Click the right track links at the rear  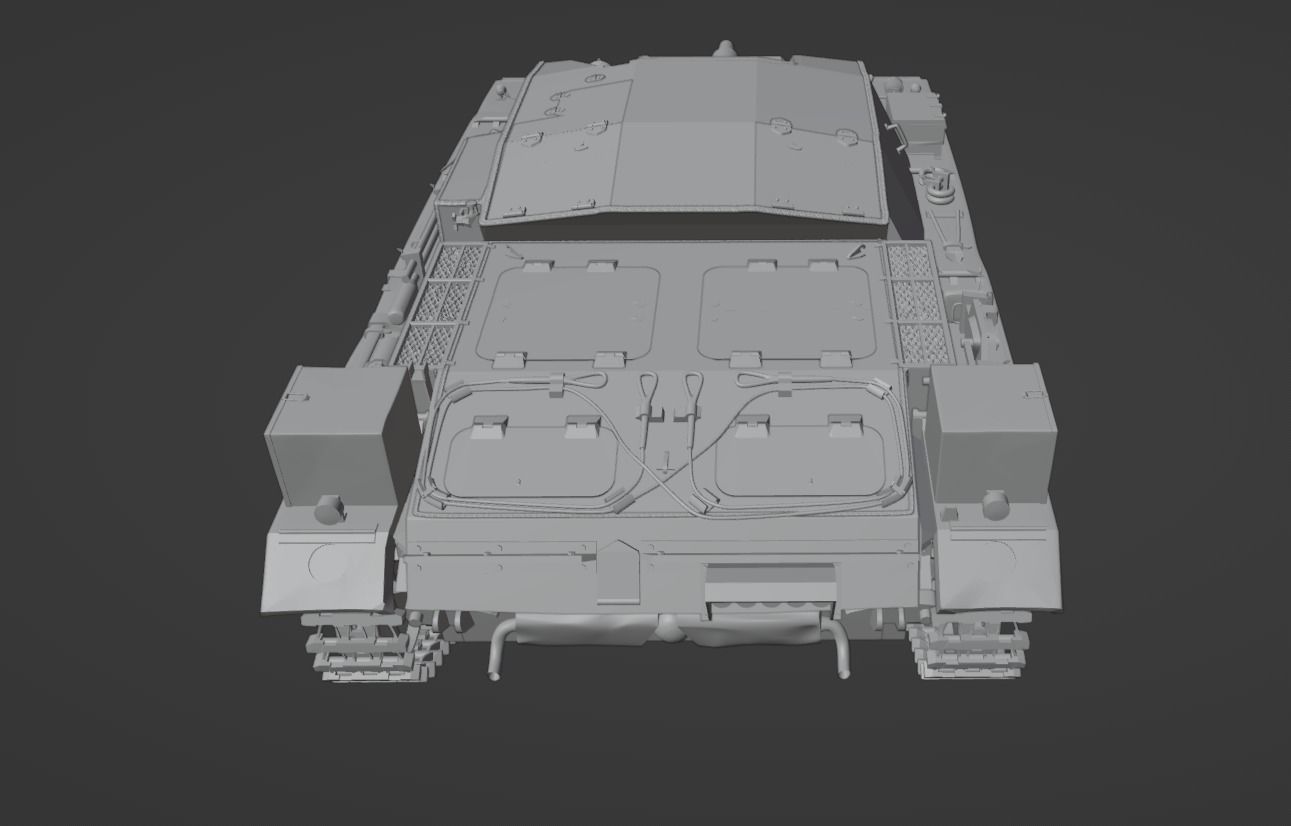[968, 648]
